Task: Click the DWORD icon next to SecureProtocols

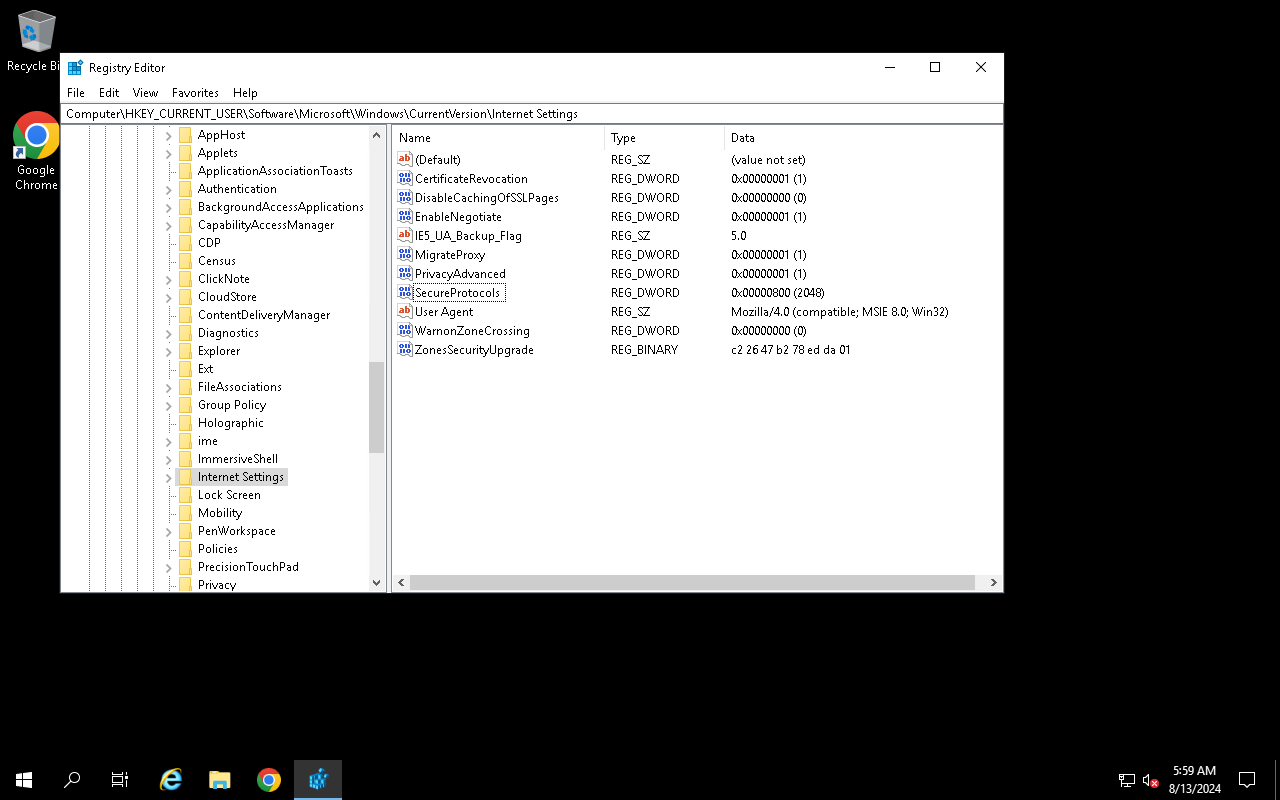Action: (x=405, y=292)
